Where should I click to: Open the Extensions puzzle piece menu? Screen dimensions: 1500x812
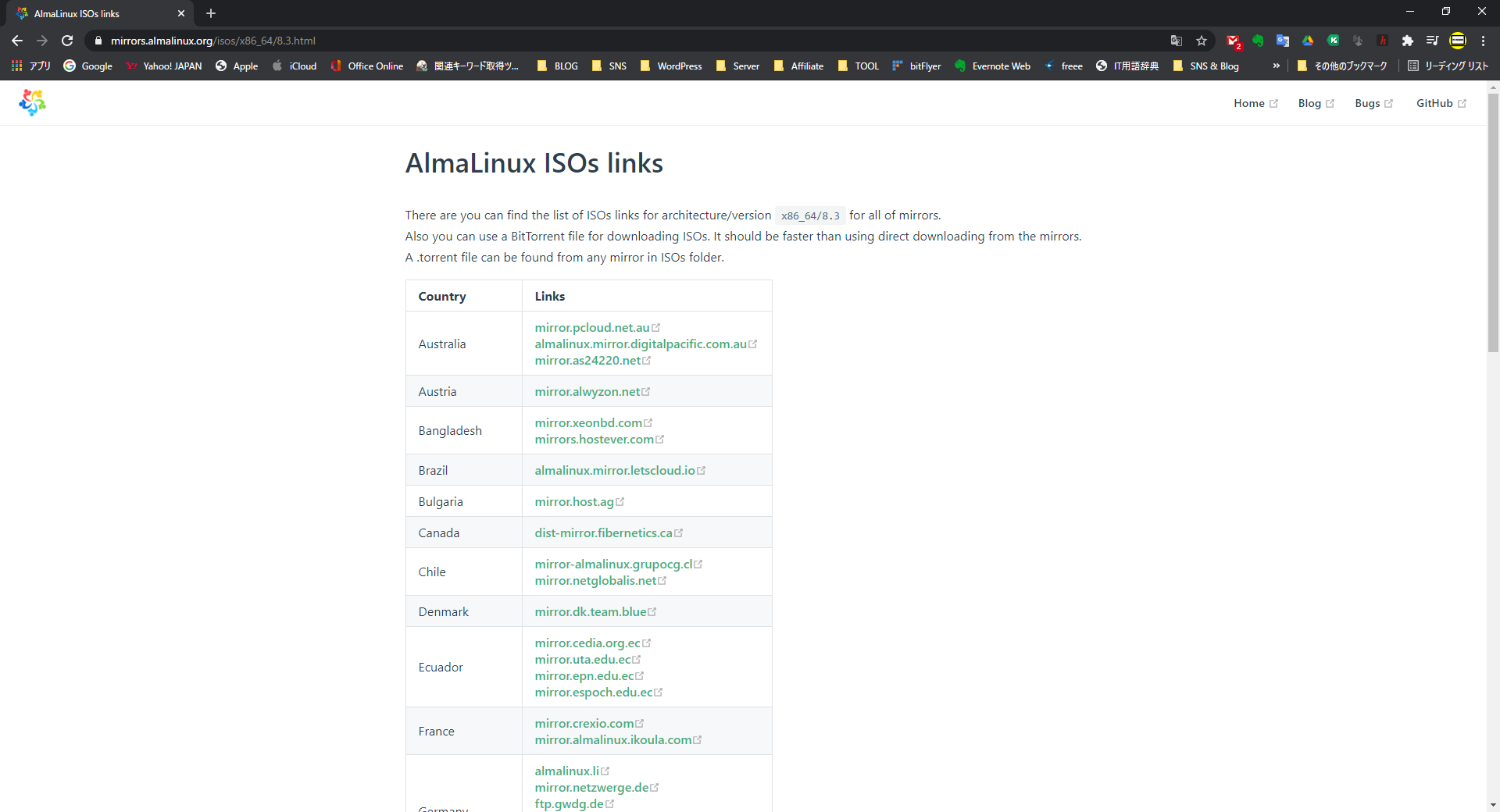pos(1408,41)
